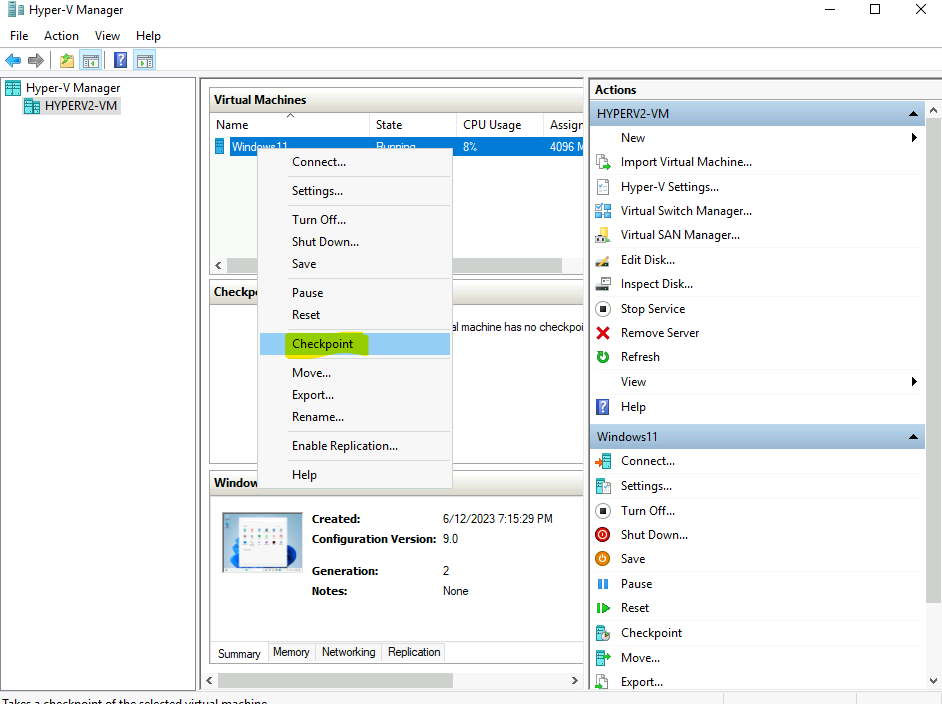Click the virtual machines list scroll-left arrow

click(218, 266)
